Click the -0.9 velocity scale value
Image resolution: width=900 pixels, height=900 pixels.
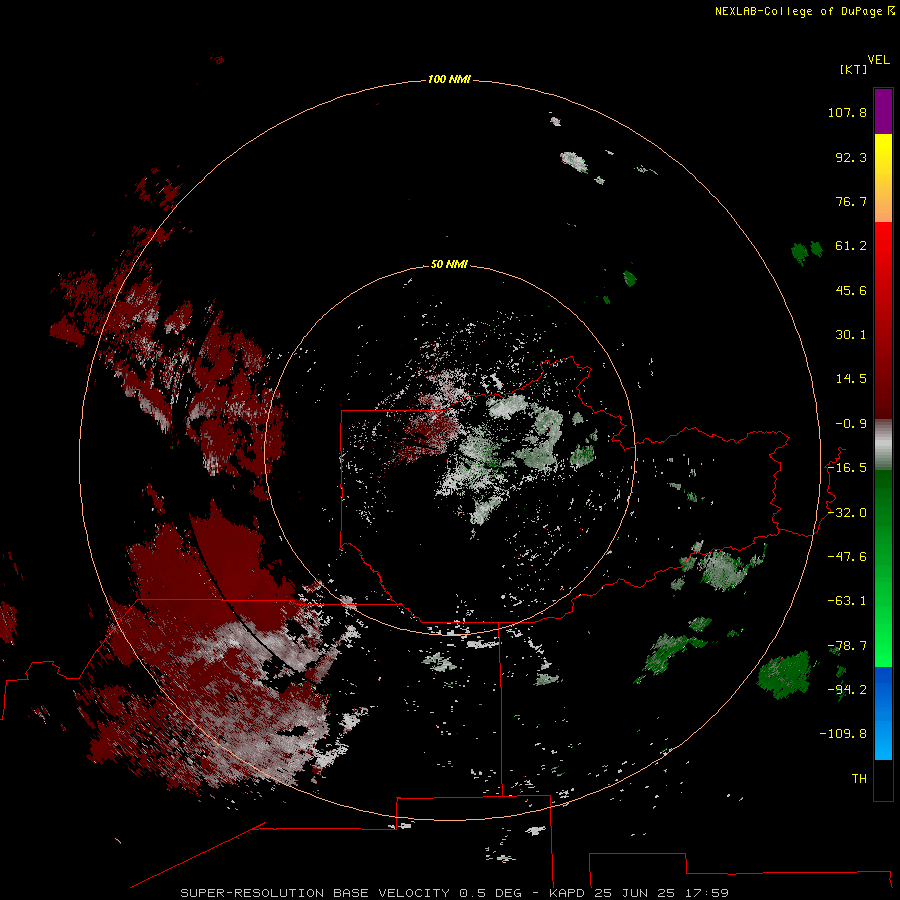point(851,424)
